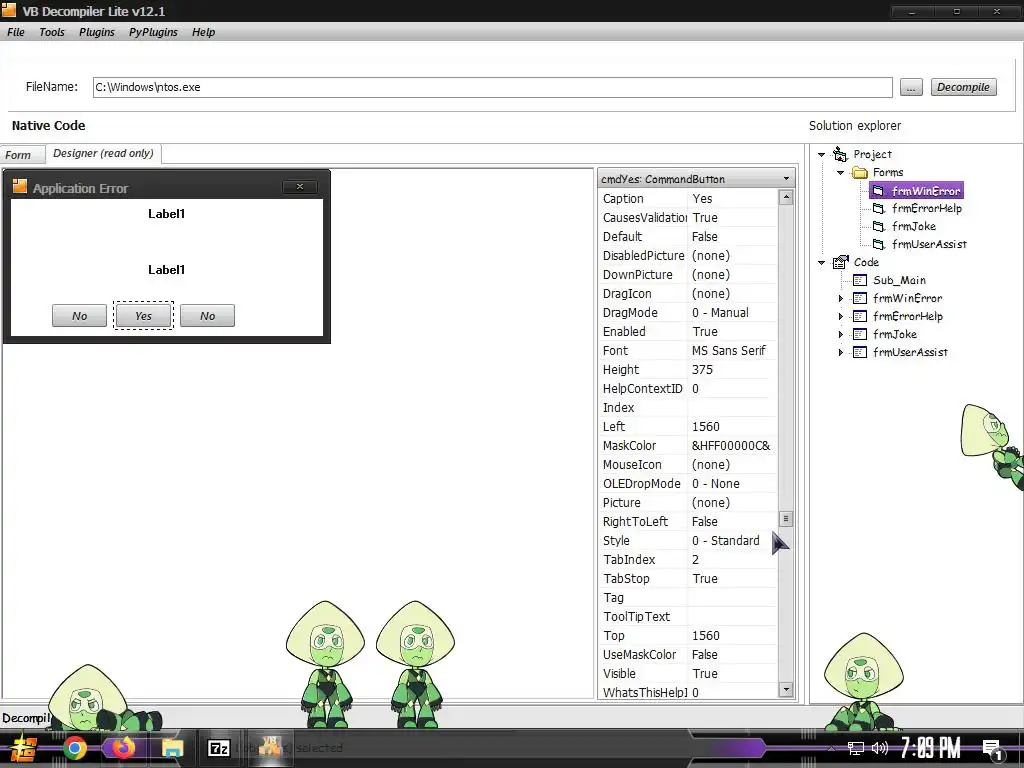Open the notification center icon

[992, 749]
